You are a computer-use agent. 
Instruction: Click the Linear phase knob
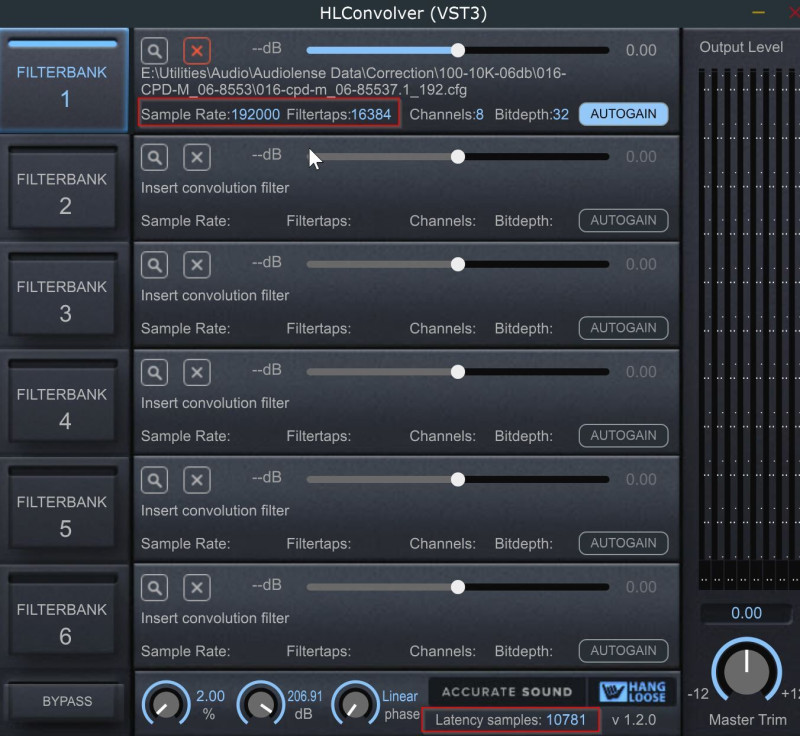(x=356, y=704)
